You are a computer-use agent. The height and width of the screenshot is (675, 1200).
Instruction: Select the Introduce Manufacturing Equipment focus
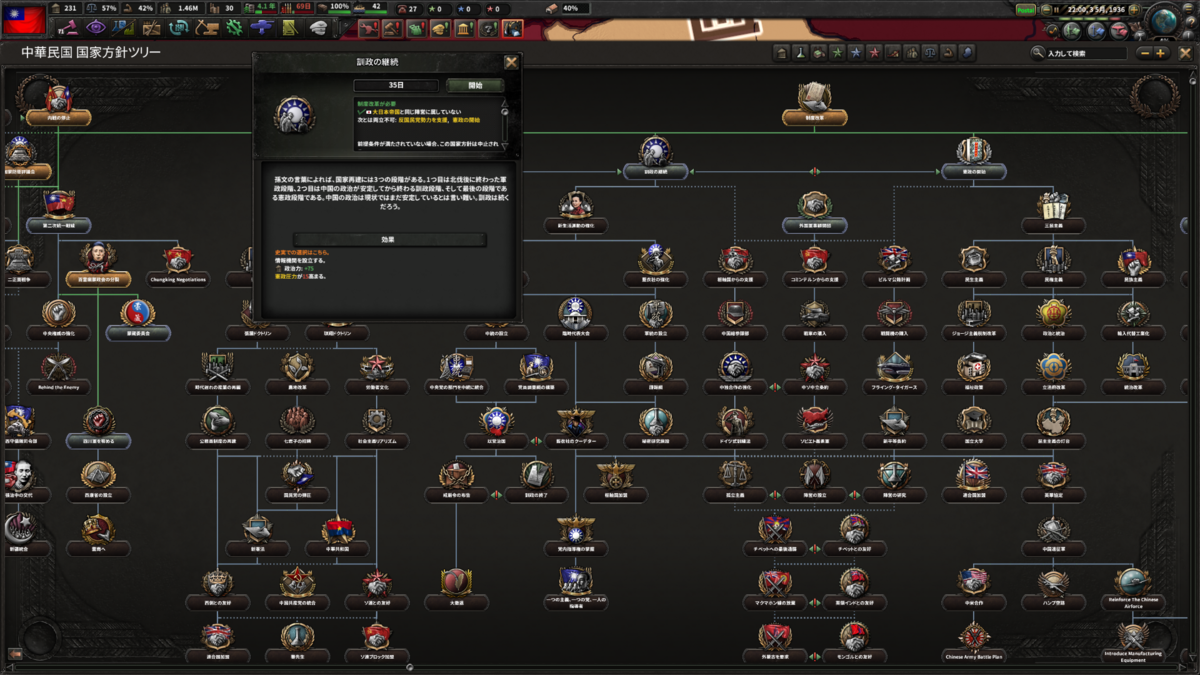(1132, 642)
